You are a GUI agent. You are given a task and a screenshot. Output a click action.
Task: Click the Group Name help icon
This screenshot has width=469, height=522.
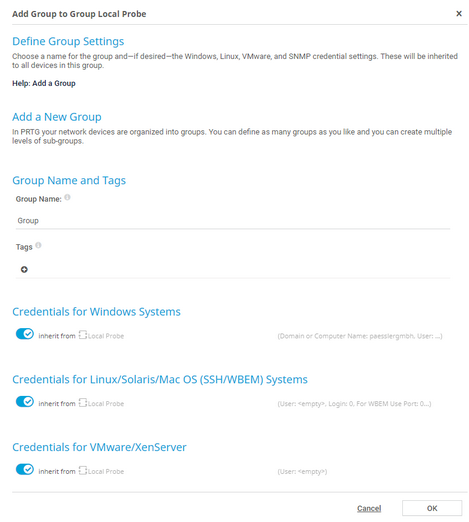[67, 197]
